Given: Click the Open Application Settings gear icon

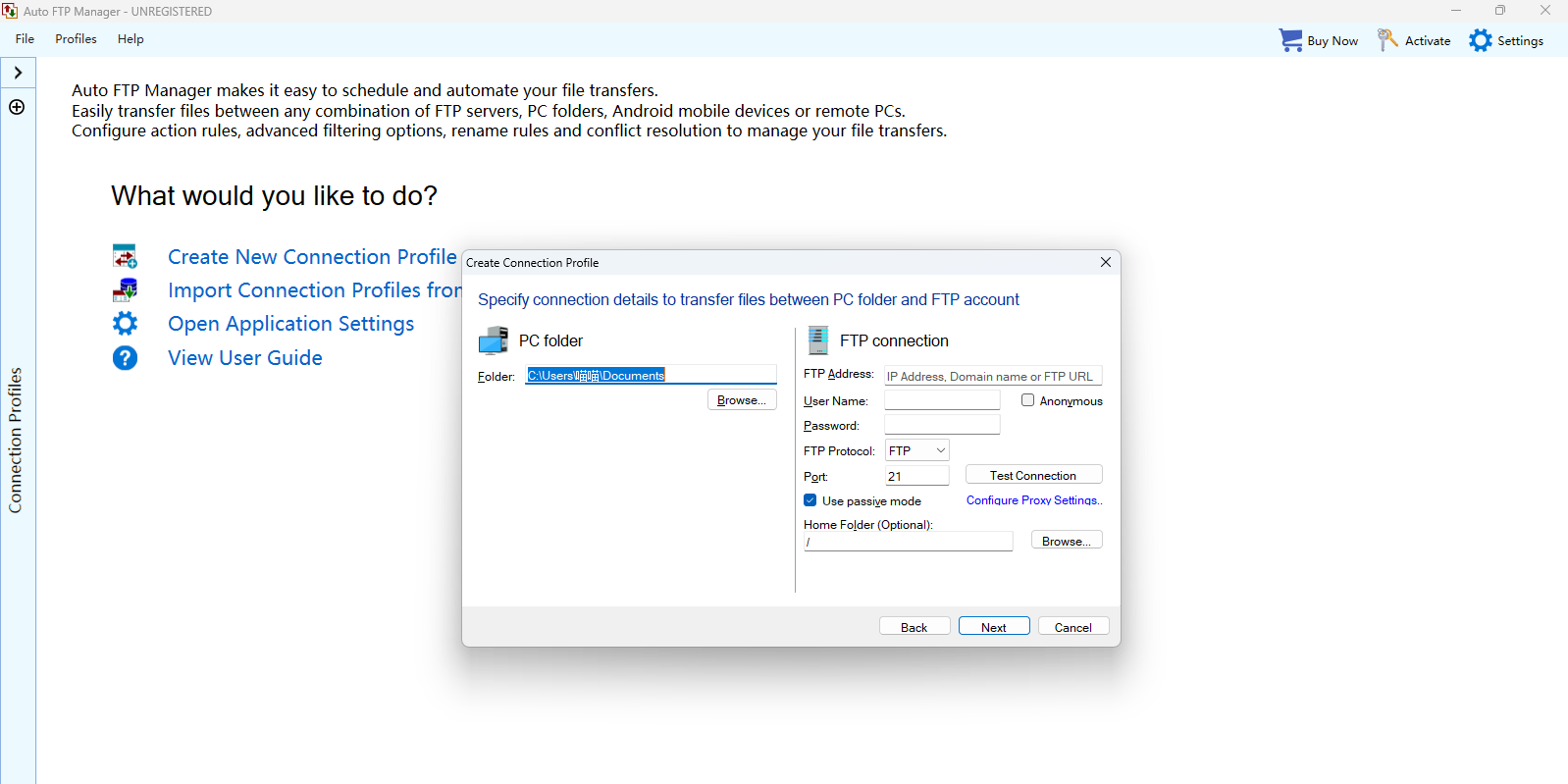Looking at the screenshot, I should (125, 324).
